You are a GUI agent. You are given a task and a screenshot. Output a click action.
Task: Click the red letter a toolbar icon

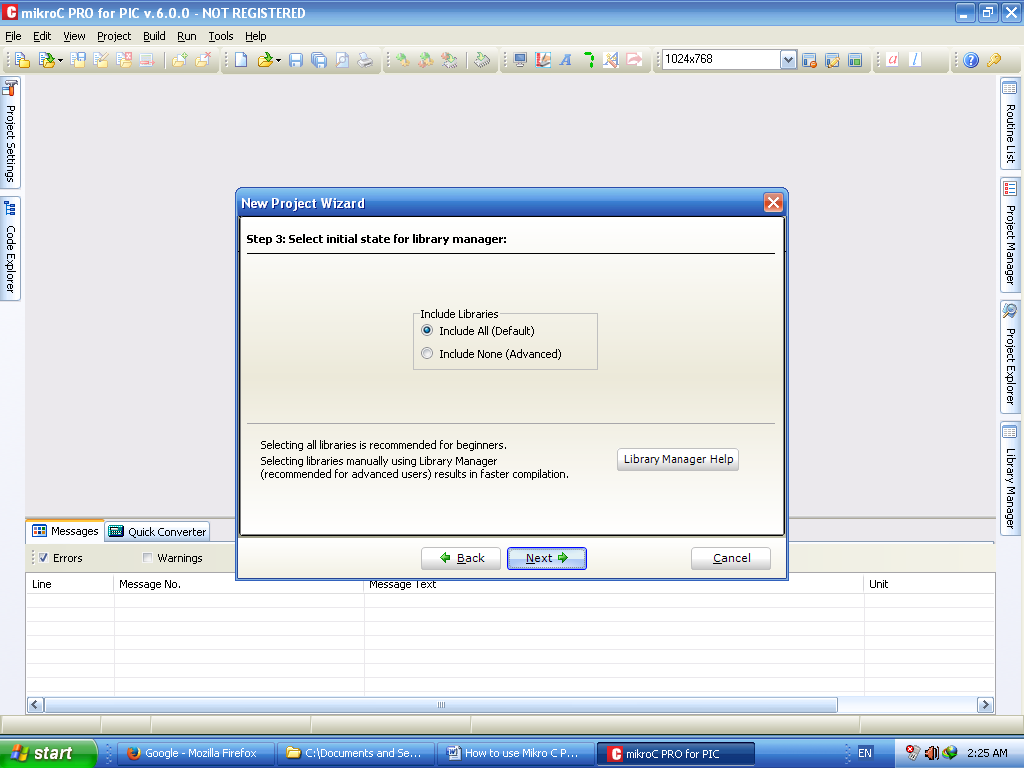[x=892, y=60]
